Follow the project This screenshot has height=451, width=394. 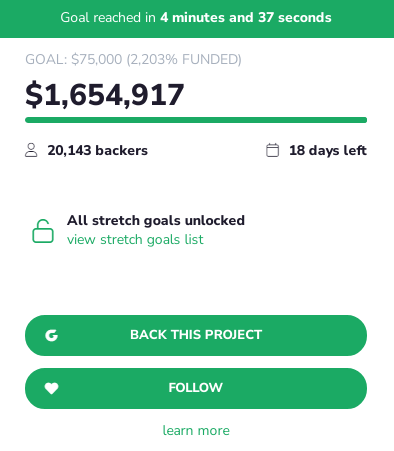pos(196,388)
